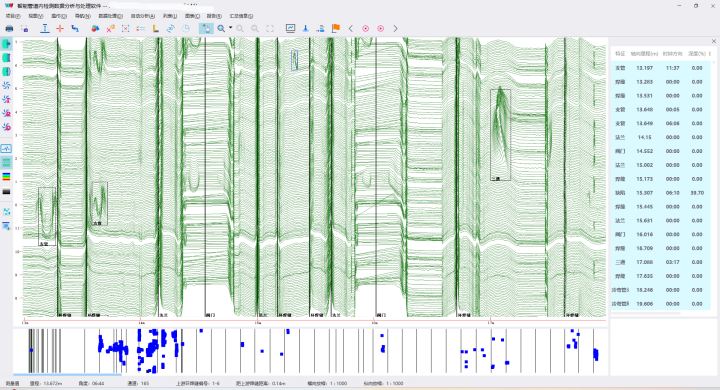
Task: Select the 三通 row at 17.088
Action: (x=661, y=262)
